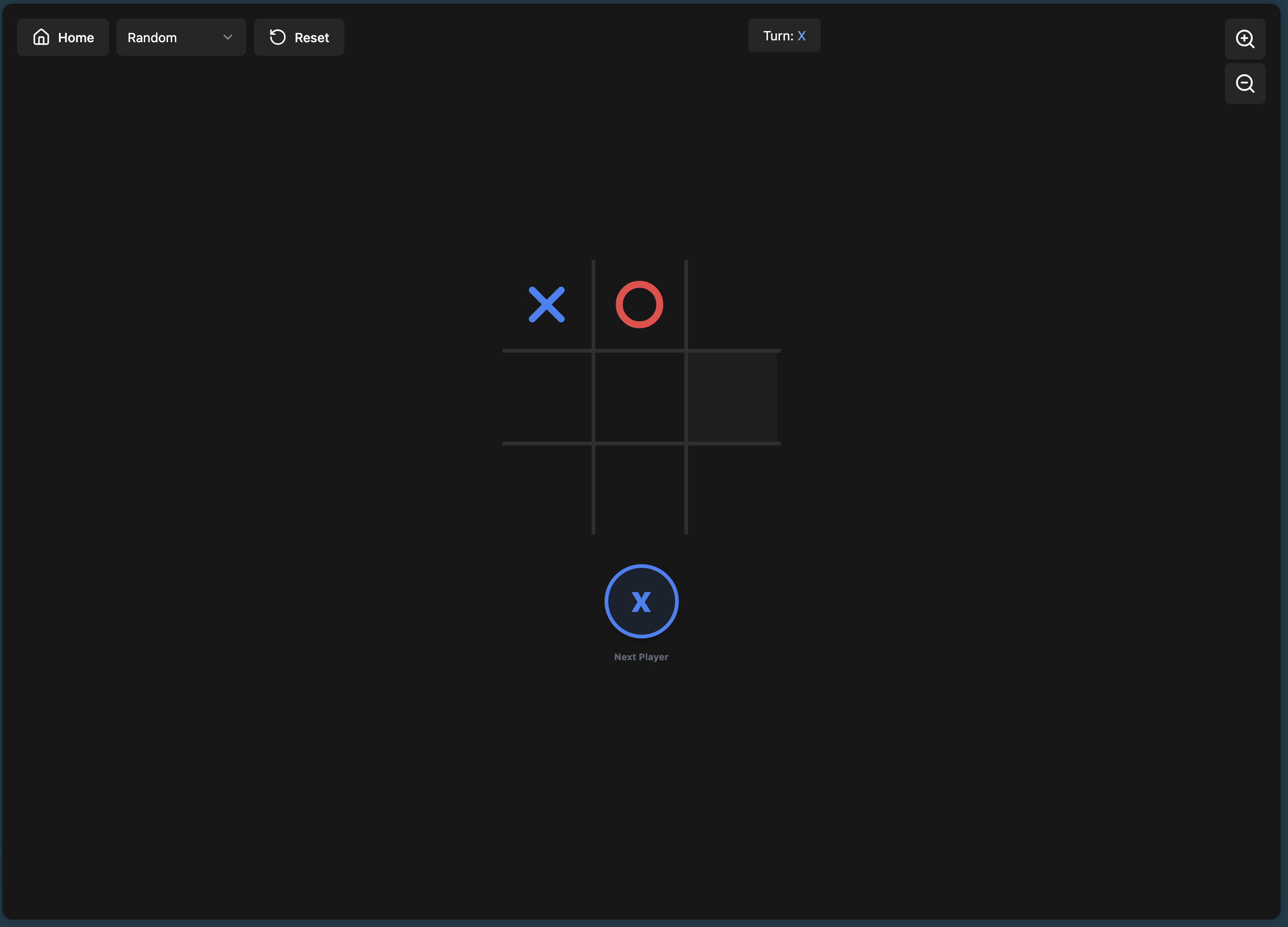Click the zoom in magnifier icon

click(x=1245, y=39)
